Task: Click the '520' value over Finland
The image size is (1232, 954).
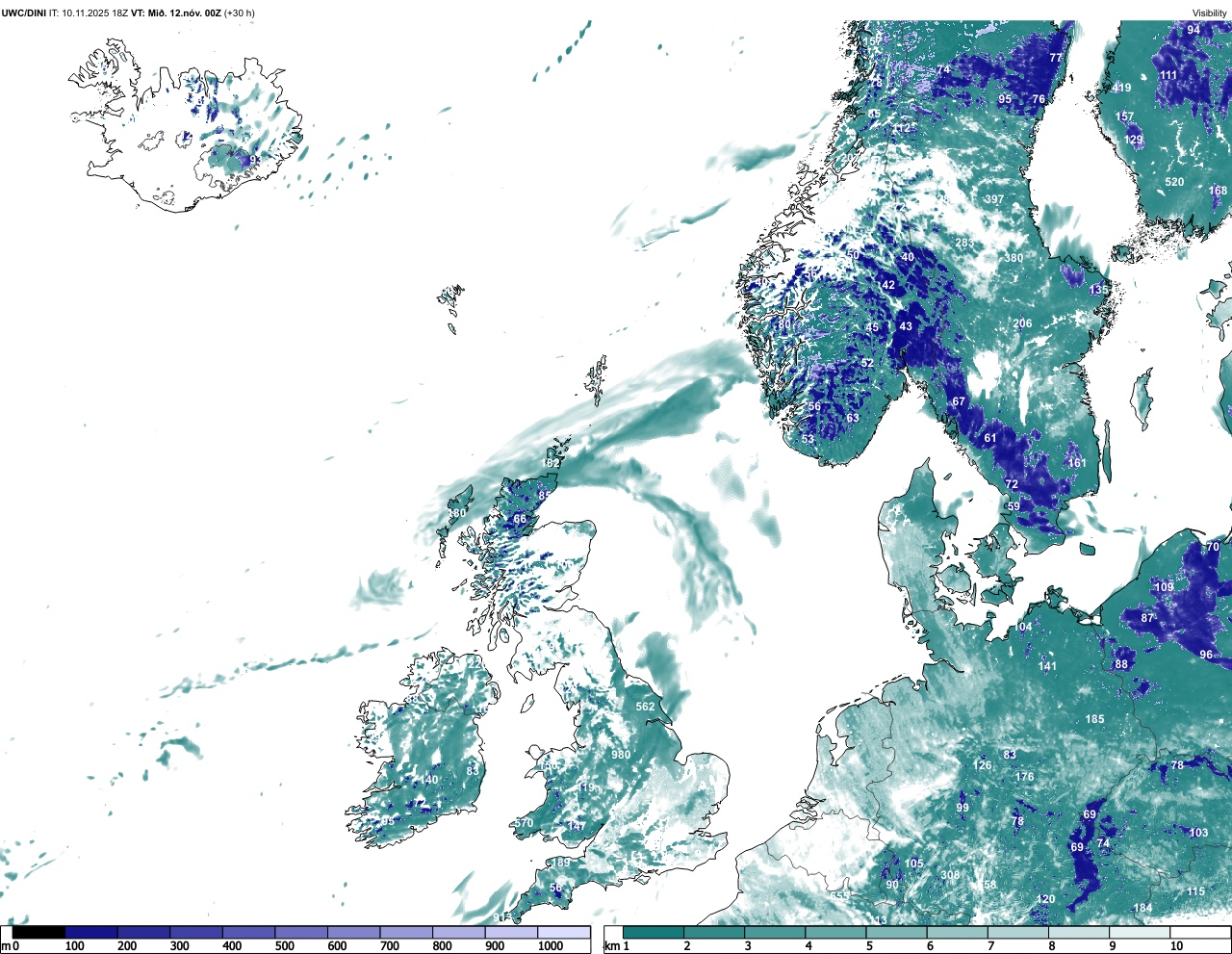Action: (1174, 182)
